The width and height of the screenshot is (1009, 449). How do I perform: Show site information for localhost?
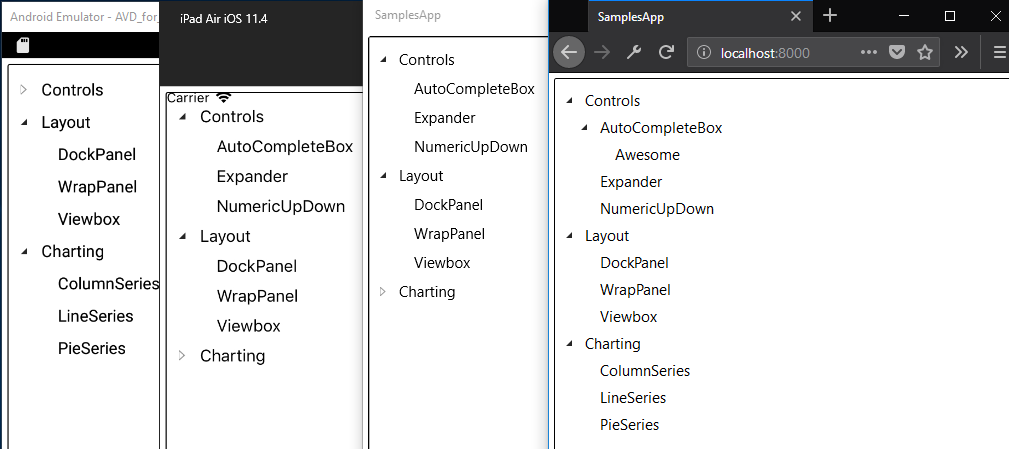(x=704, y=52)
